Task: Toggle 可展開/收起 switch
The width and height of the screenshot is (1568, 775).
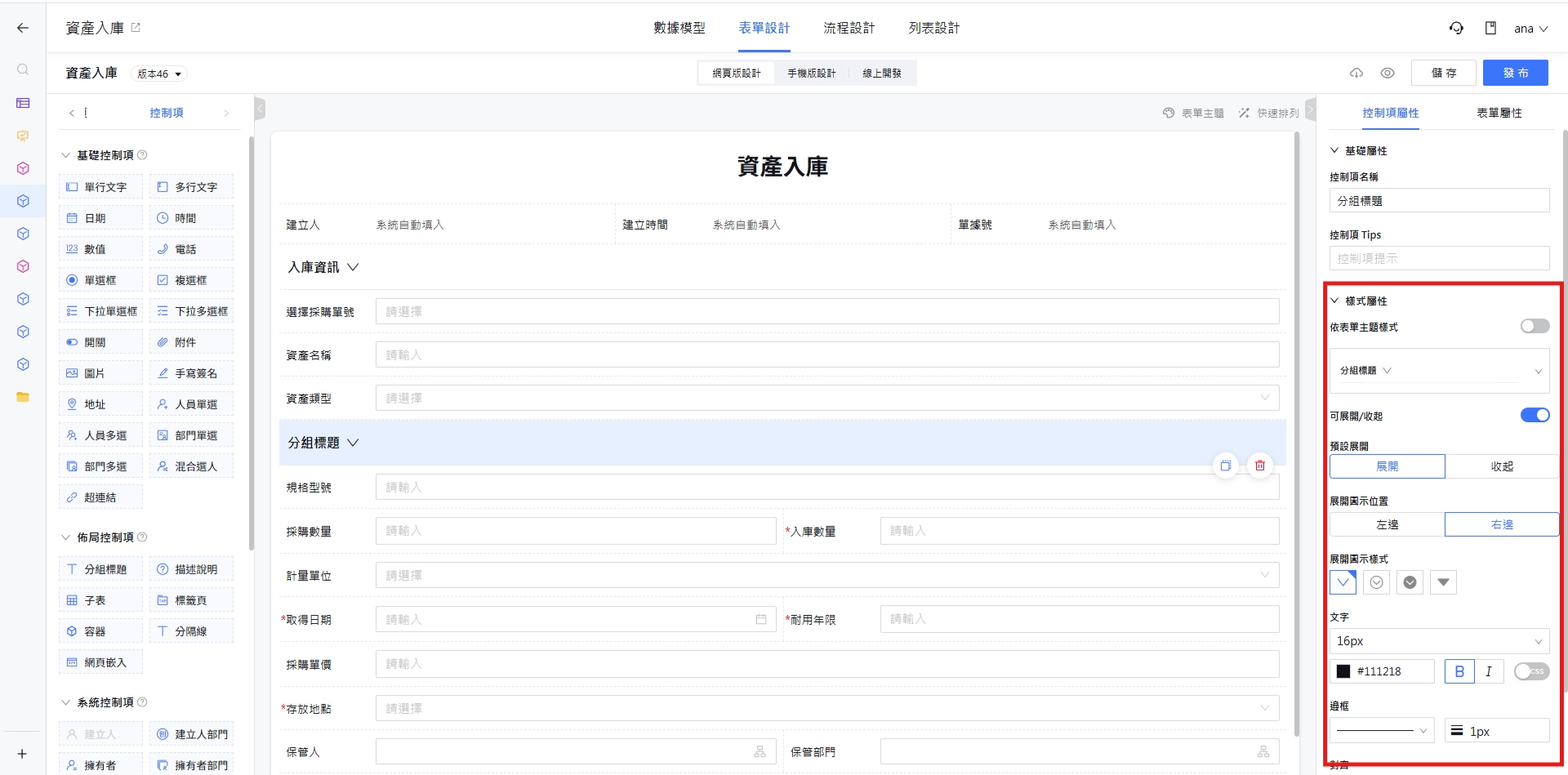Action: tap(1535, 415)
